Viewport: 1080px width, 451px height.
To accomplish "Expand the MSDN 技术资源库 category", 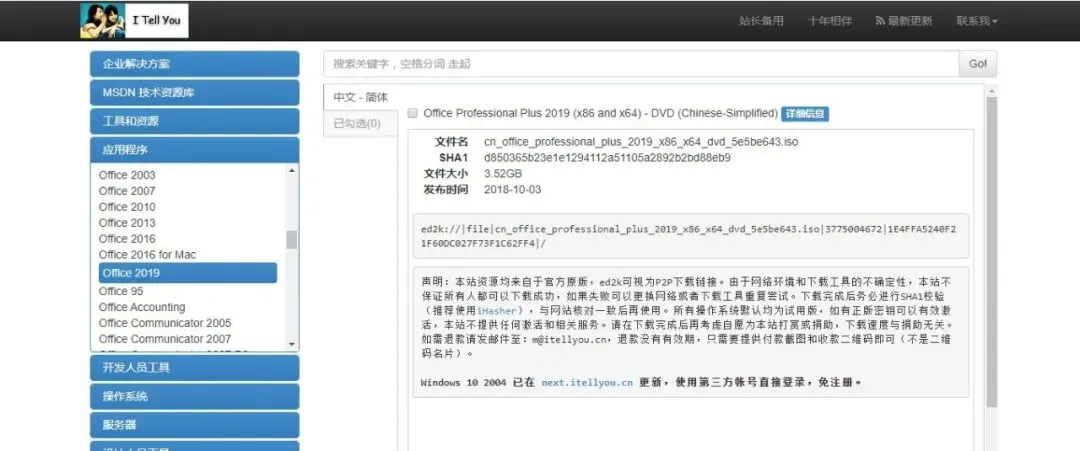I will (x=195, y=92).
